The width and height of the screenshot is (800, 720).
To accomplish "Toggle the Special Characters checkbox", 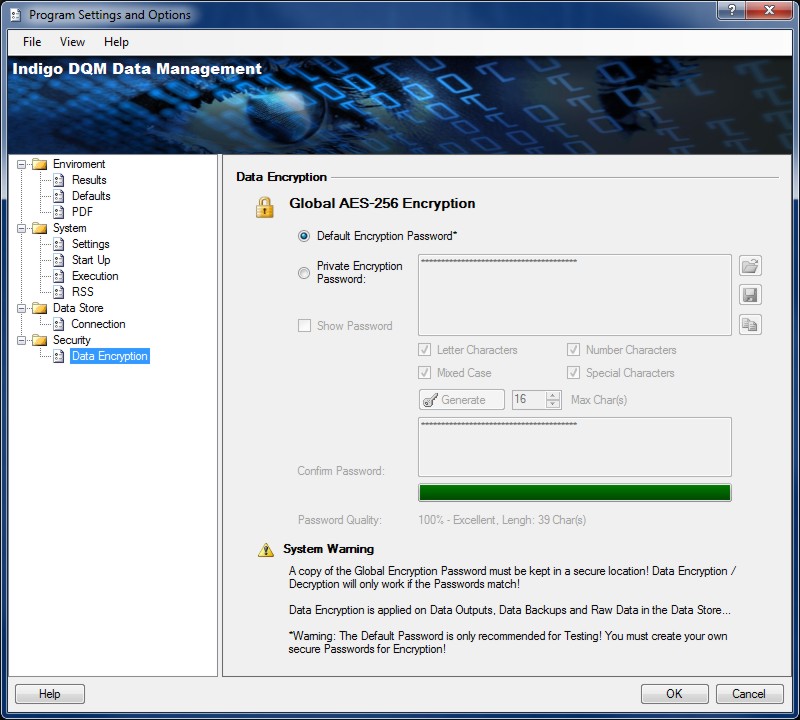I will click(573, 373).
